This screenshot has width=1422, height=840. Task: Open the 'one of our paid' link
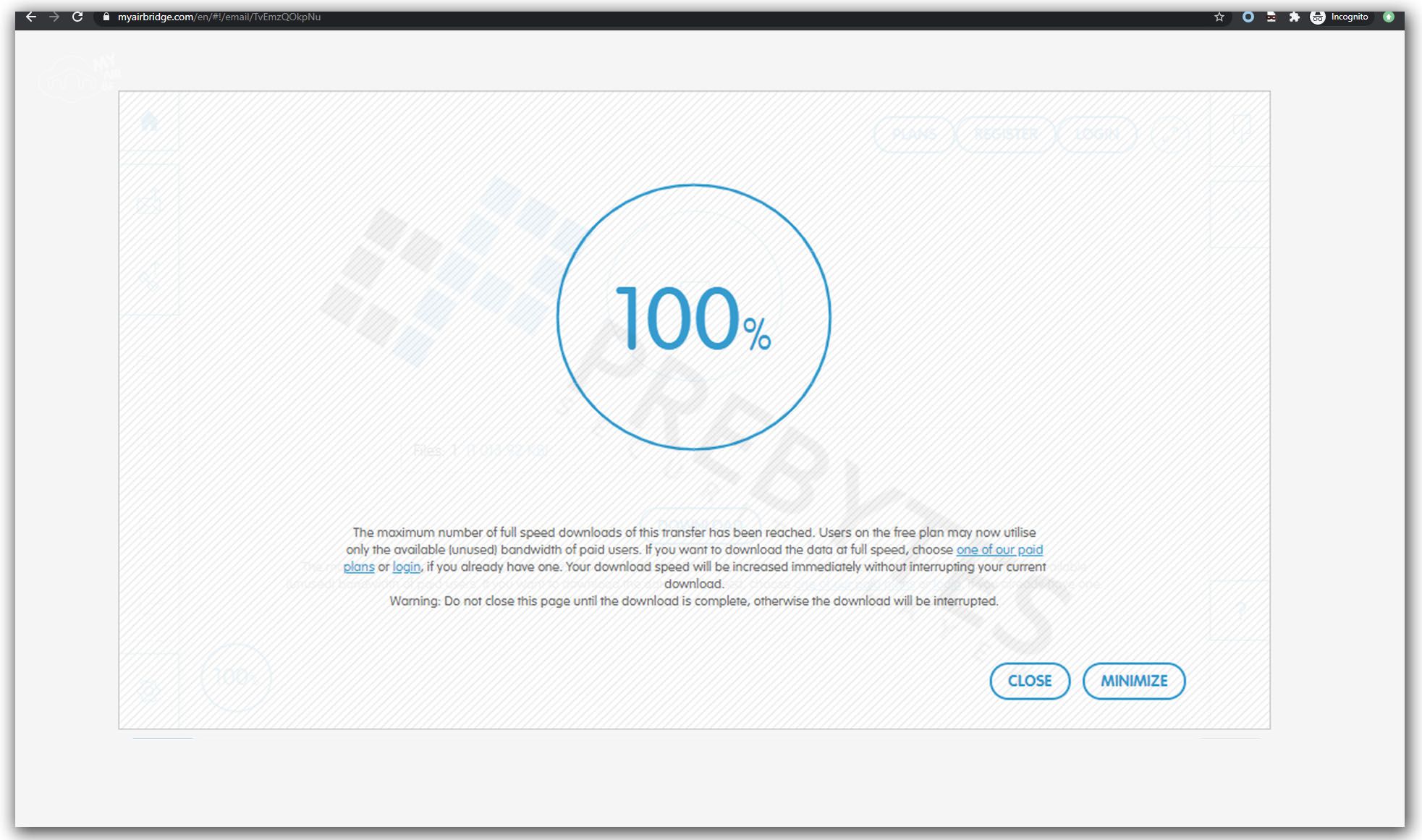[999, 550]
